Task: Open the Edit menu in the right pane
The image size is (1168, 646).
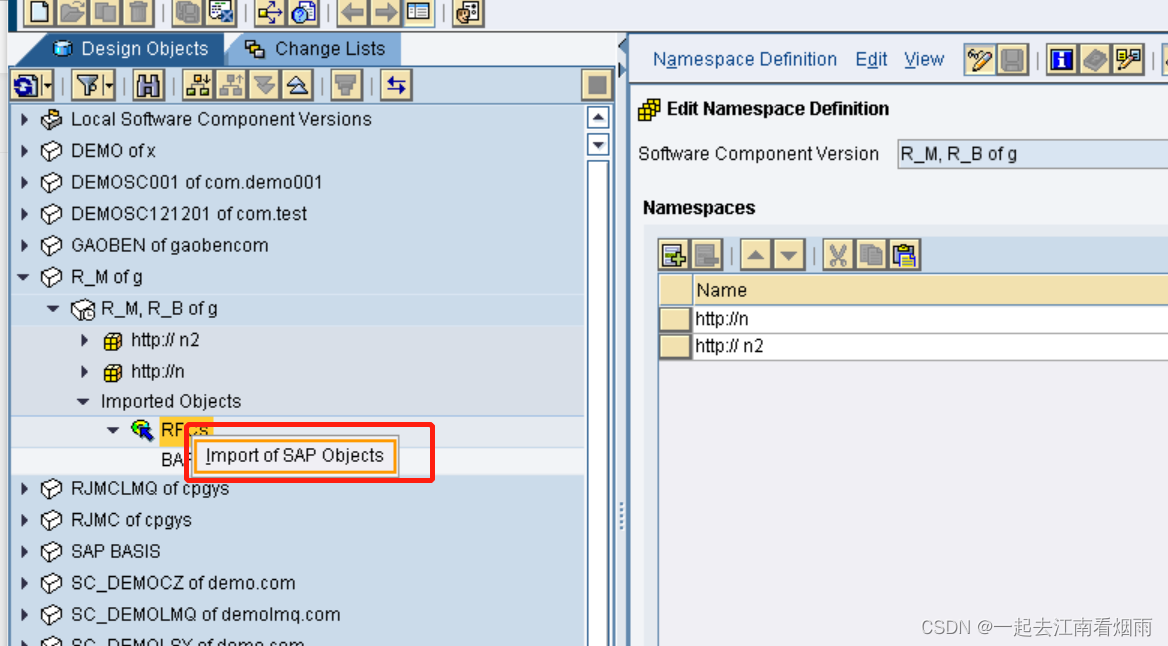Action: 870,59
